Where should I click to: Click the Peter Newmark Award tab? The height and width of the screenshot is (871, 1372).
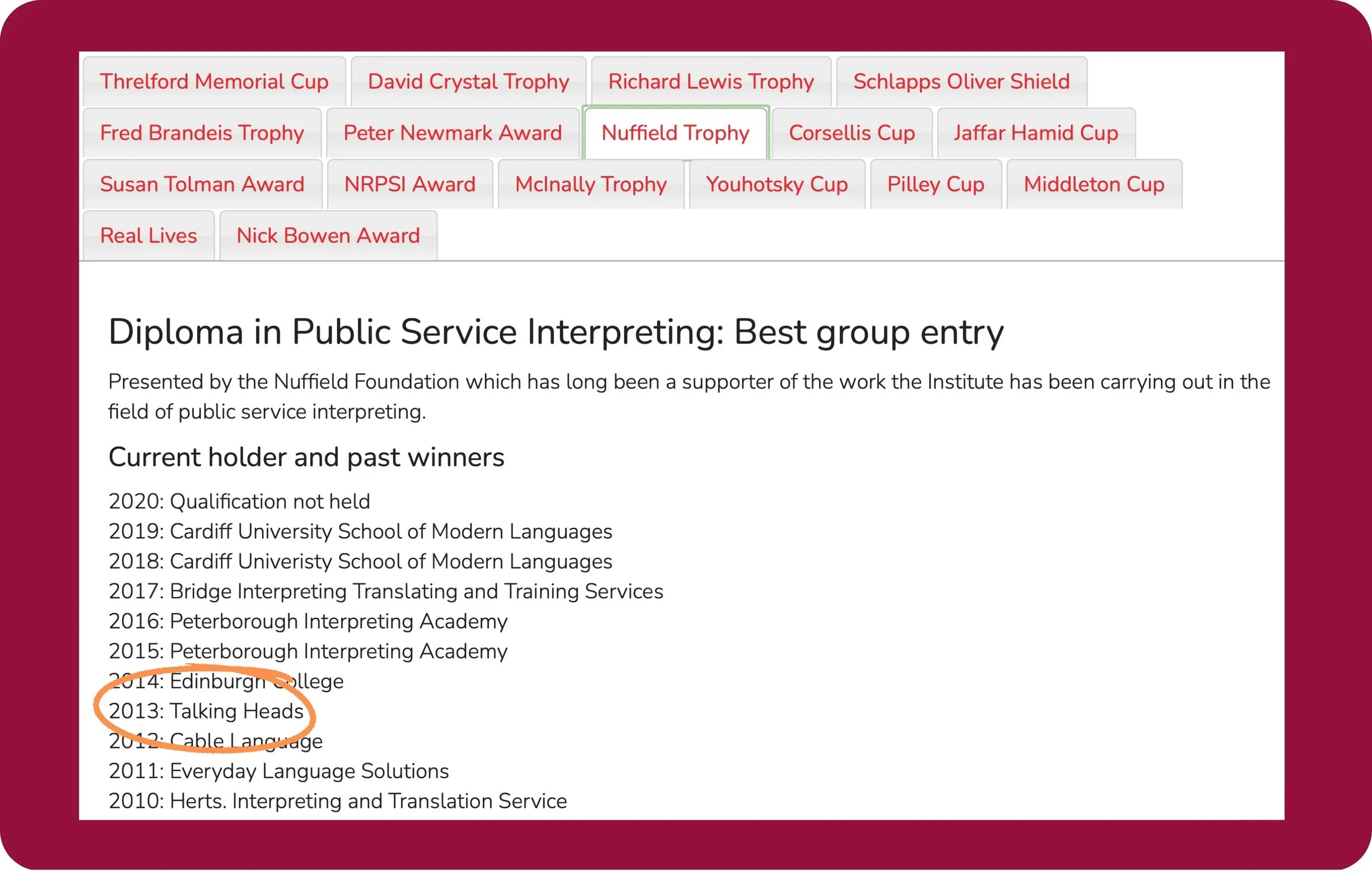point(452,133)
